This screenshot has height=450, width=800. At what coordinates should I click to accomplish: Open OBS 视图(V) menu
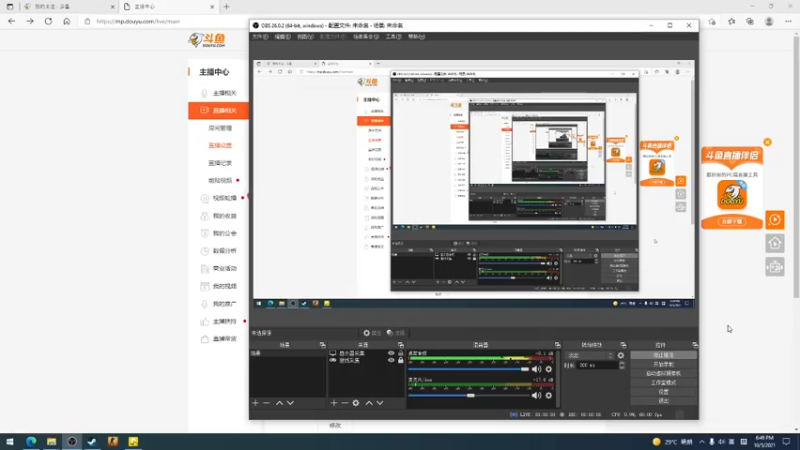[305, 37]
